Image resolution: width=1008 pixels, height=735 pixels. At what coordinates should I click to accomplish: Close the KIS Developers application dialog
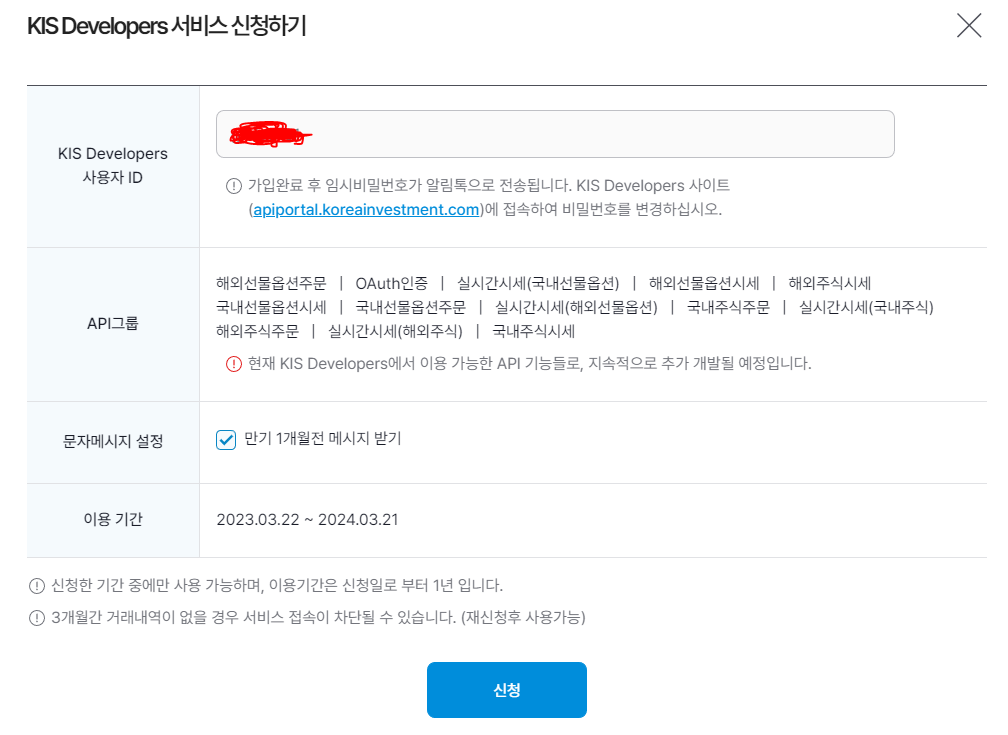969,26
